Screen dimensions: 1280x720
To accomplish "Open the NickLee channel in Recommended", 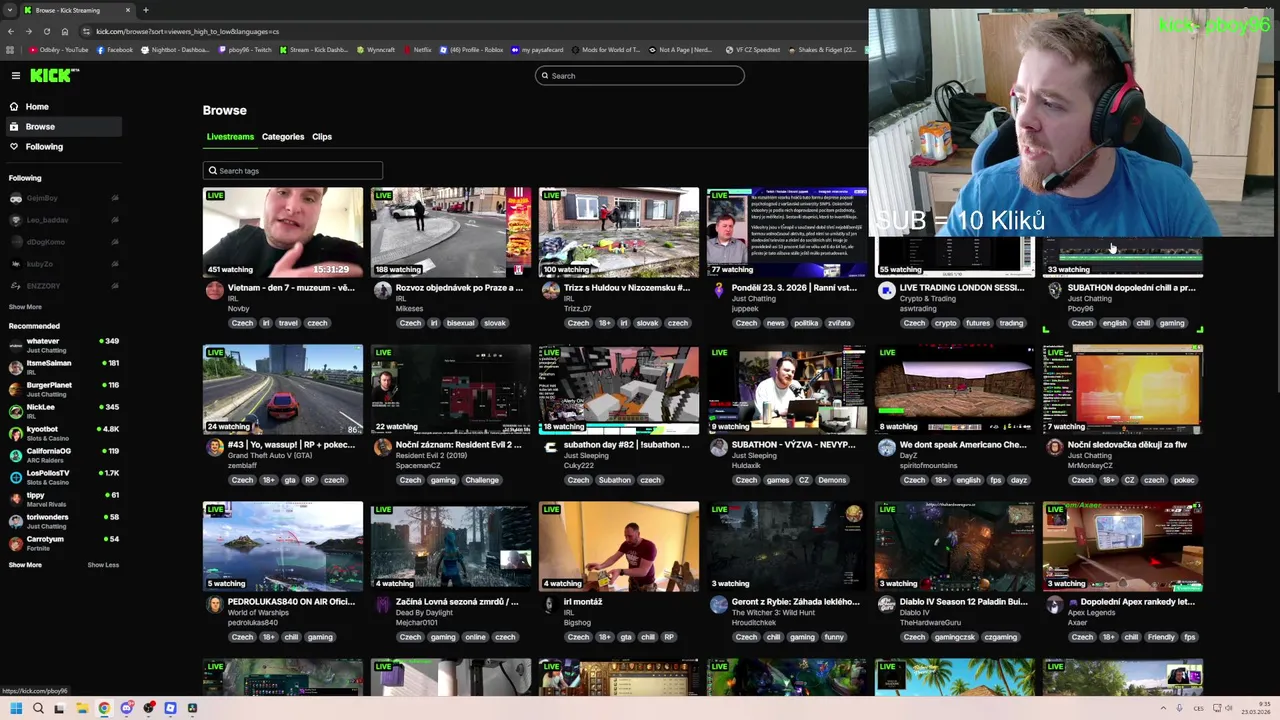I will pos(63,411).
